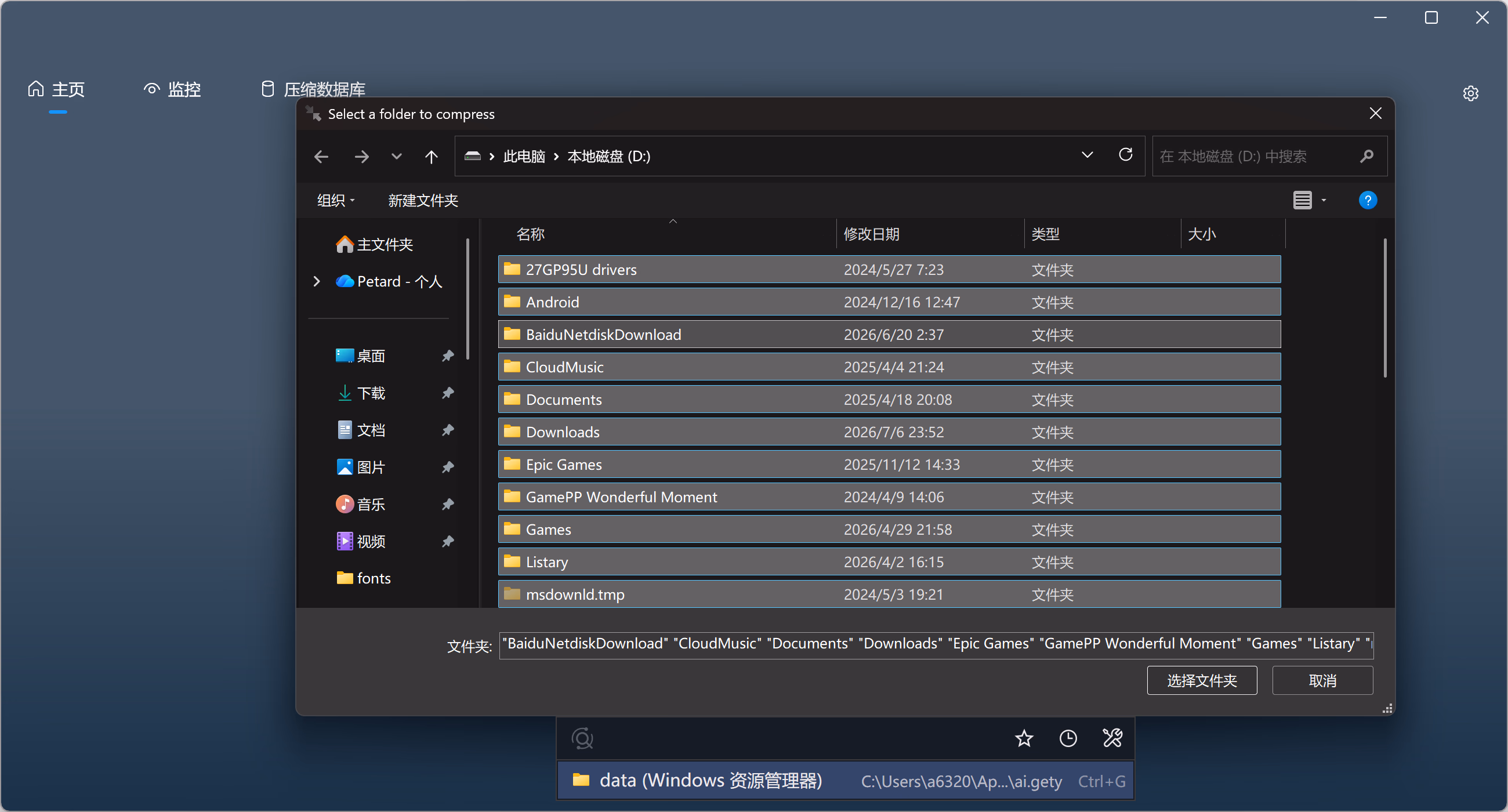The image size is (1508, 812).
Task: Expand the Petard personal OneDrive node
Action: click(x=317, y=282)
